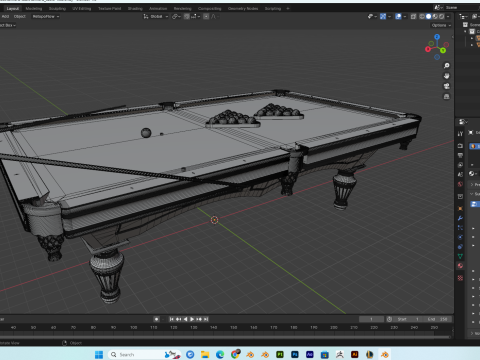The image size is (480, 360).
Task: Open the Render properties tab
Action: pyautogui.click(x=460, y=146)
